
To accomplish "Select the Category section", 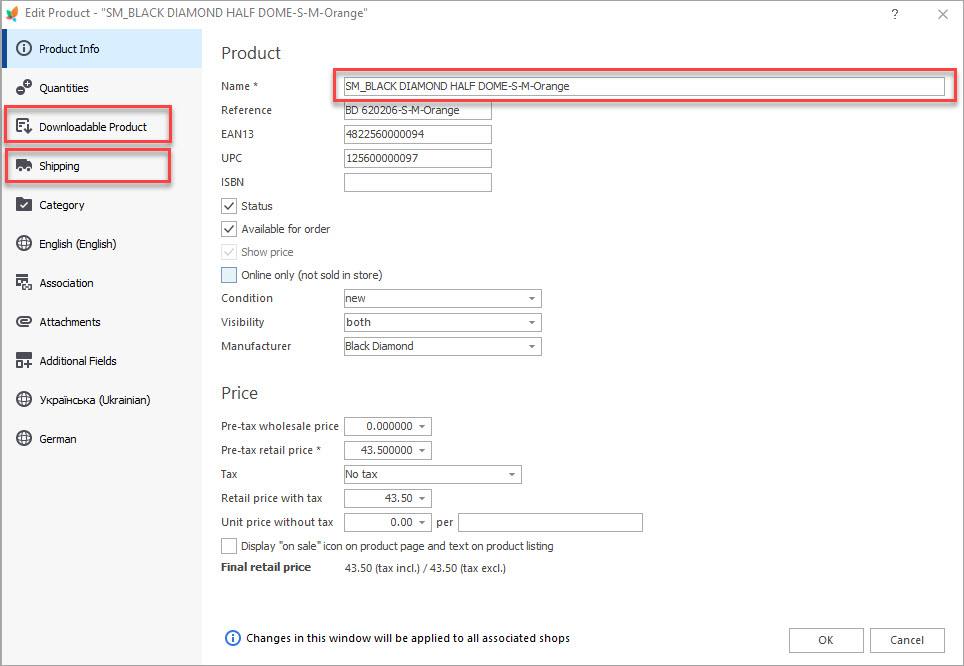I will click(x=102, y=205).
